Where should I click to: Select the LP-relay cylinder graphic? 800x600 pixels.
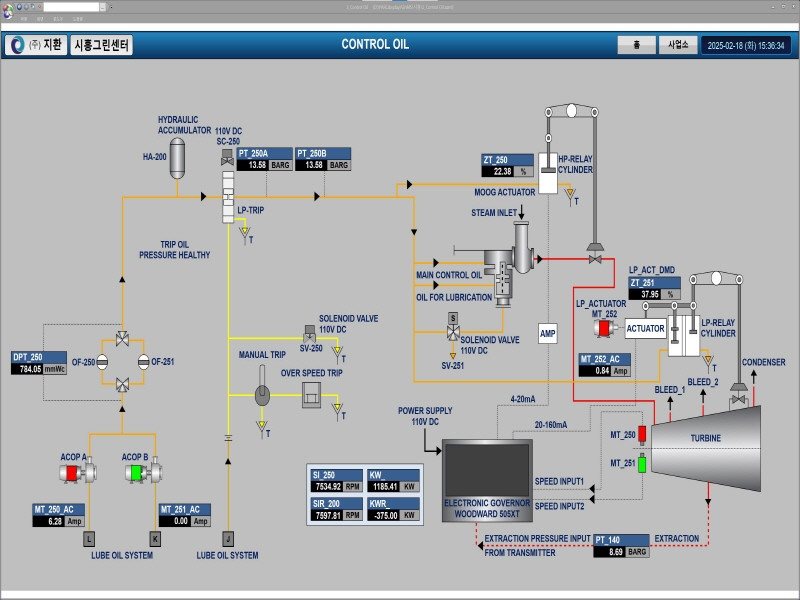click(684, 335)
